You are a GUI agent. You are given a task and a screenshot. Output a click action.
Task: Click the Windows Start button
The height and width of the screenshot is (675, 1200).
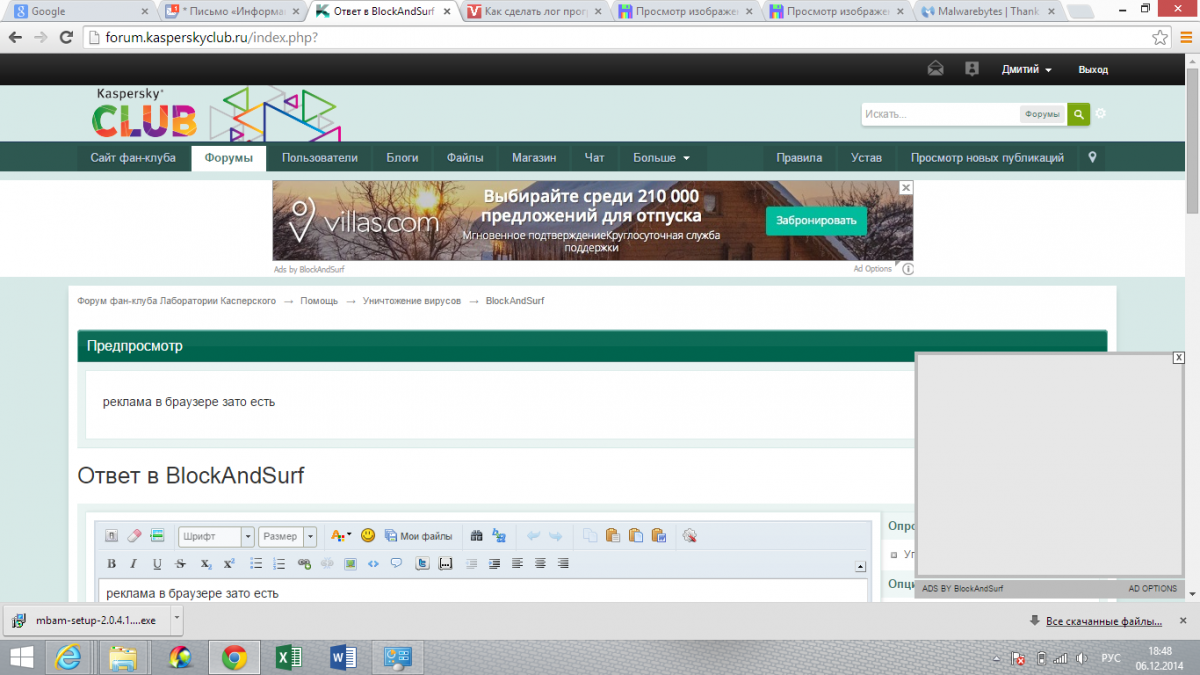click(x=19, y=657)
